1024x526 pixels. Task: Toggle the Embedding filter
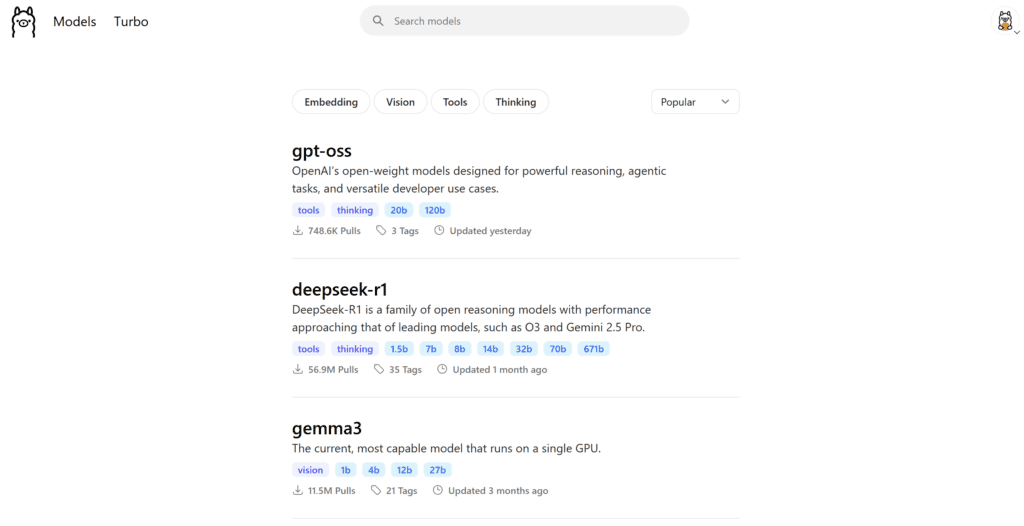(331, 102)
